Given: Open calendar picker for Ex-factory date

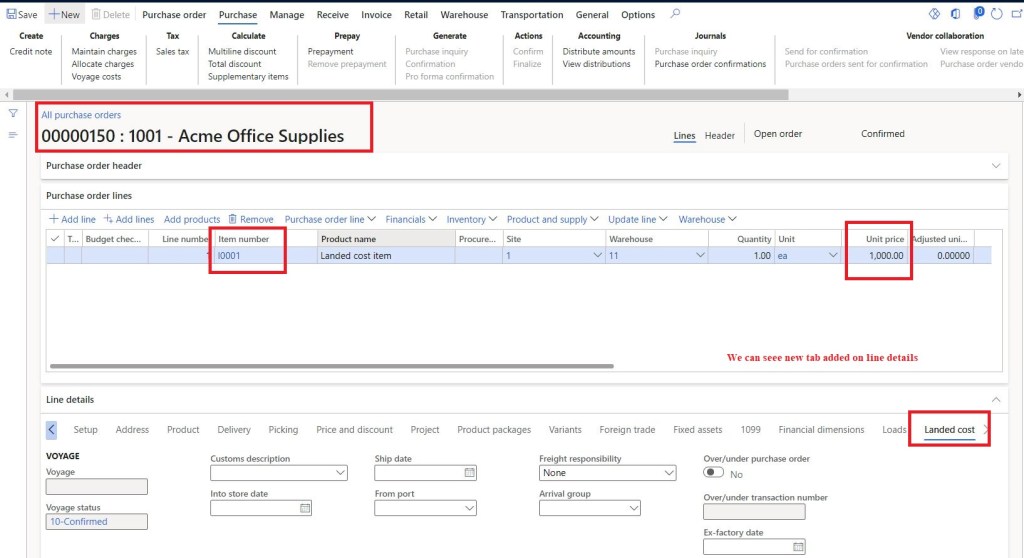Looking at the screenshot, I should click(798, 547).
